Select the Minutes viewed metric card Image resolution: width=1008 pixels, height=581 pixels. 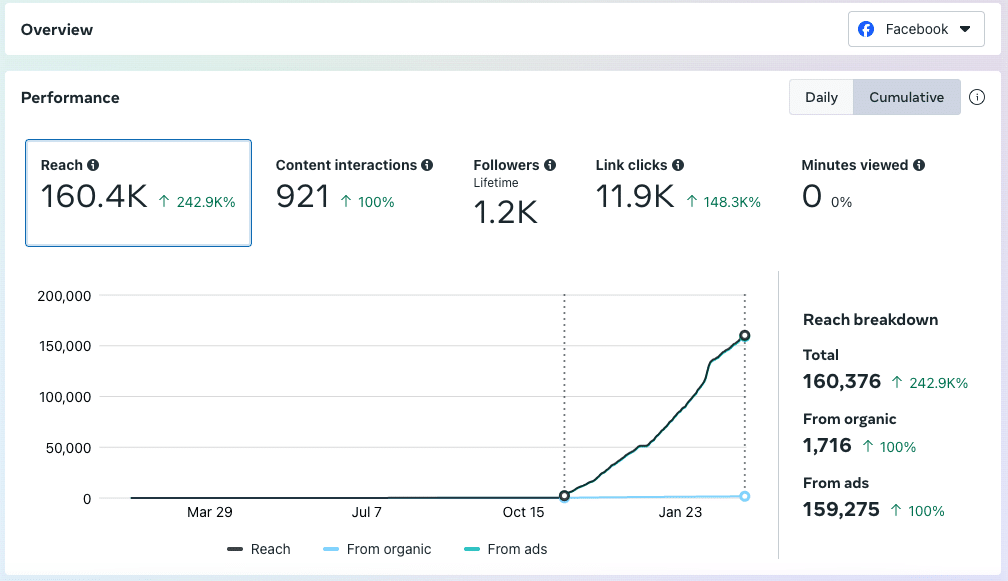860,192
